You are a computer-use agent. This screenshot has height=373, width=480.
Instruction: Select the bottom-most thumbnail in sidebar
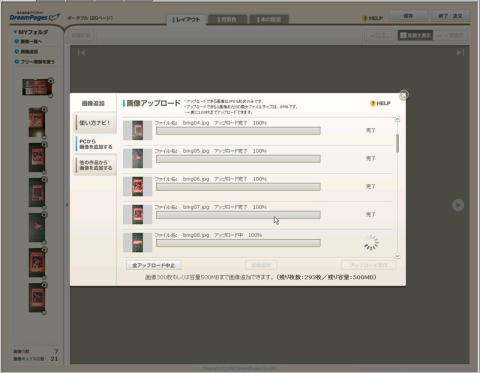pyautogui.click(x=37, y=298)
